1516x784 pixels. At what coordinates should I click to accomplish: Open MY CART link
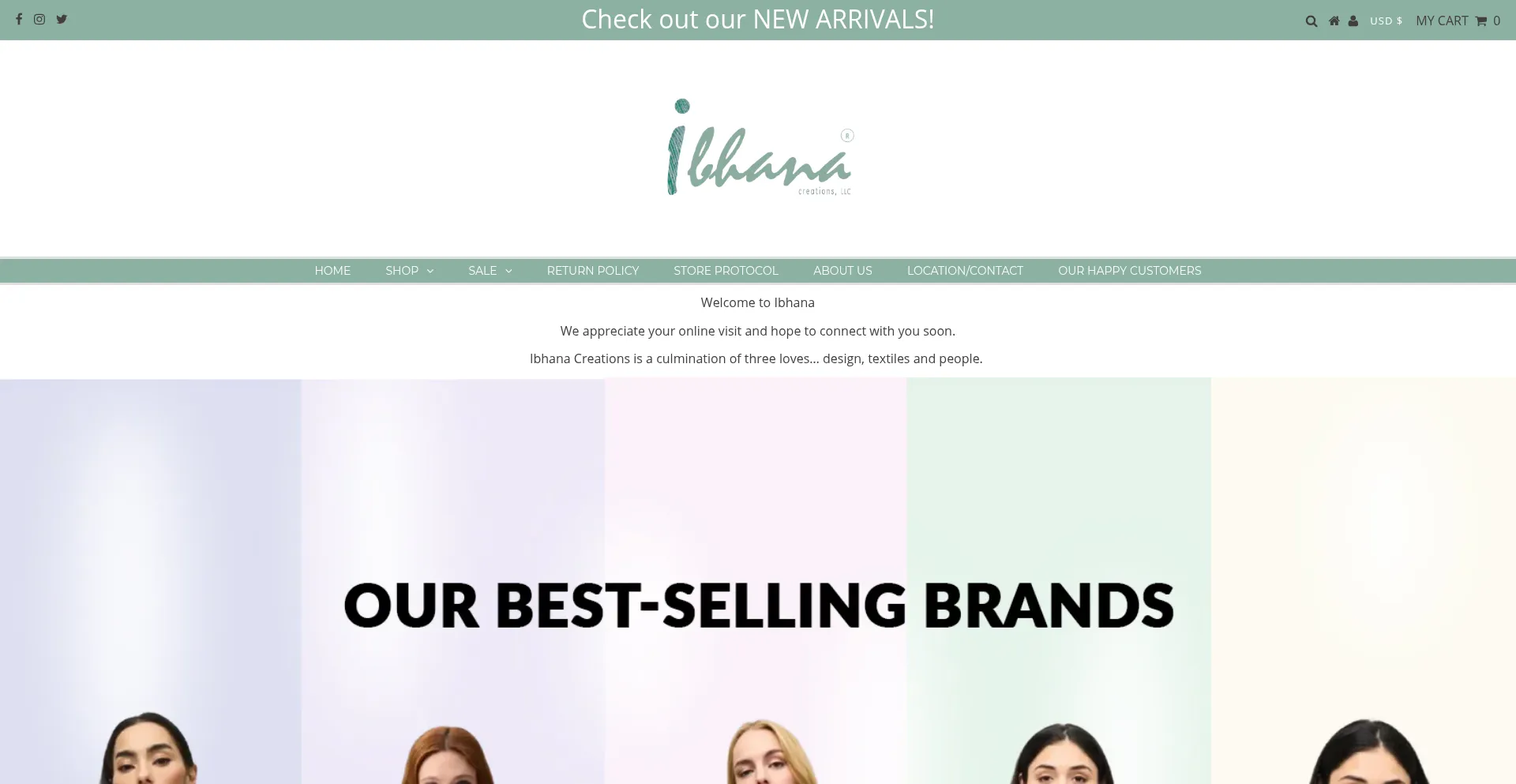[x=1442, y=21]
